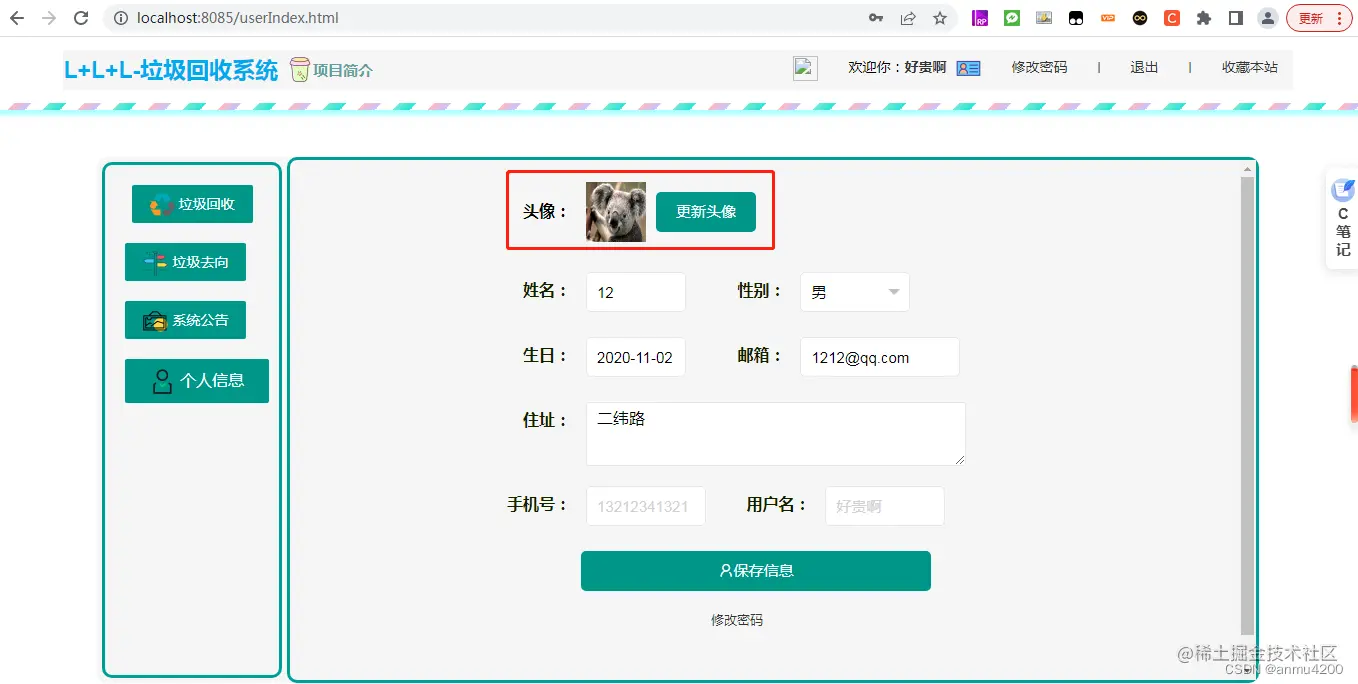
Task: Click the form panel vertical scrollbar
Action: point(1247,405)
